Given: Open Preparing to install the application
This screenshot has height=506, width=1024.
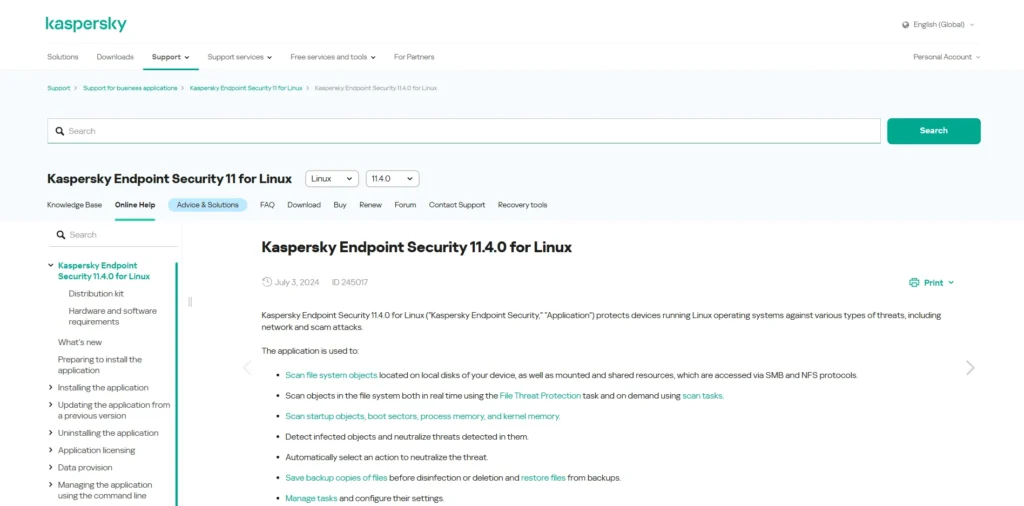Looking at the screenshot, I should 99,365.
